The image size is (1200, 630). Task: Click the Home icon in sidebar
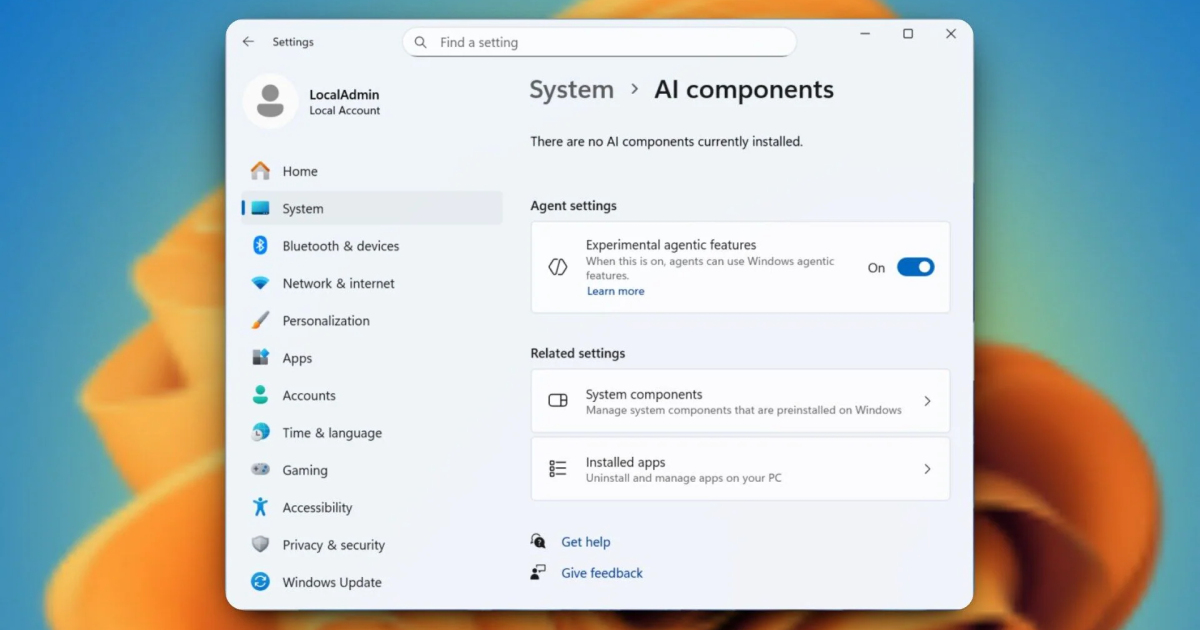point(260,171)
